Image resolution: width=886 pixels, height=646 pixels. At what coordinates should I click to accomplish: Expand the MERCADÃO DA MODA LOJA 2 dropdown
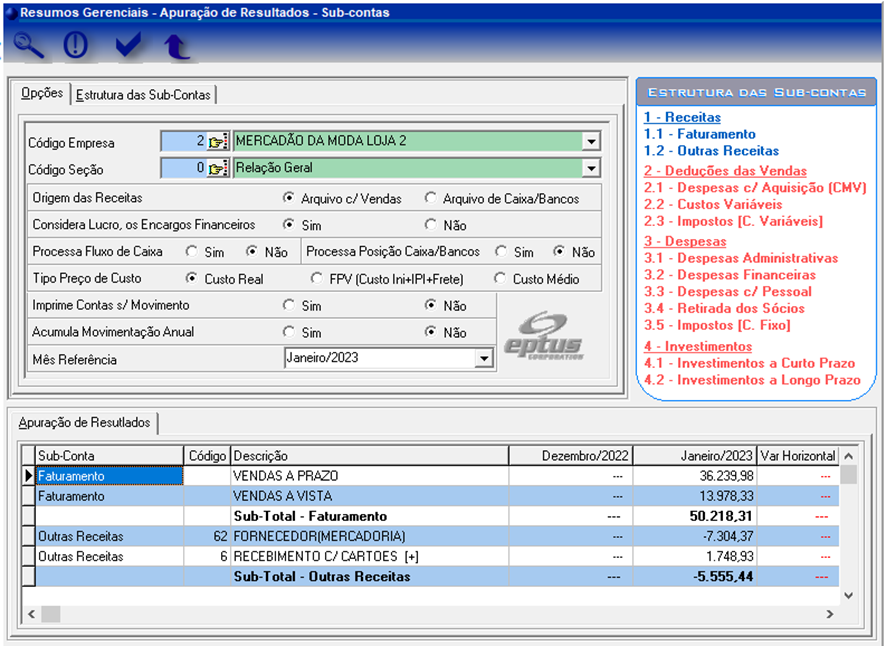pos(591,142)
